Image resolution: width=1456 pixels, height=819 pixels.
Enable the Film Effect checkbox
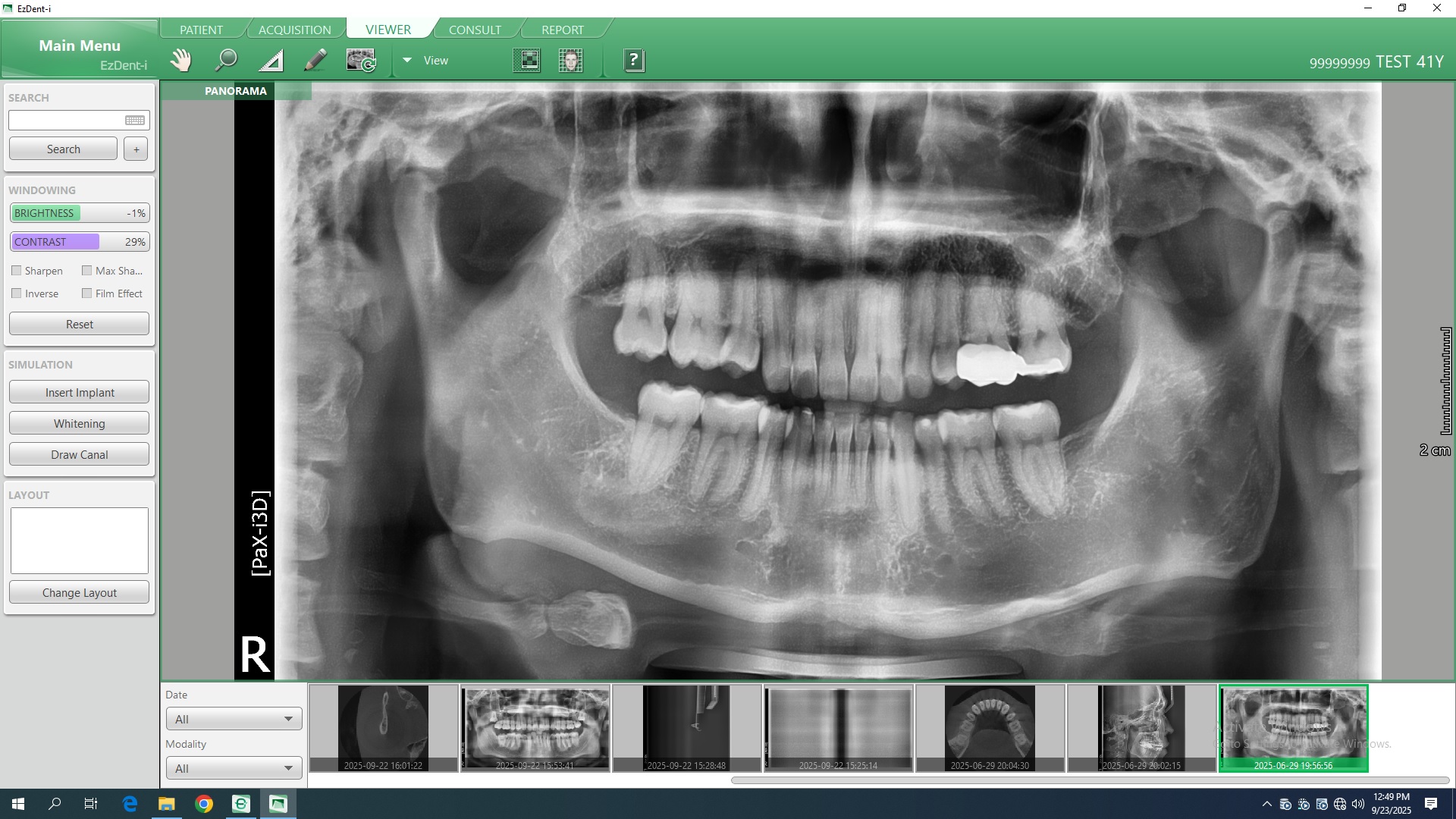click(87, 293)
